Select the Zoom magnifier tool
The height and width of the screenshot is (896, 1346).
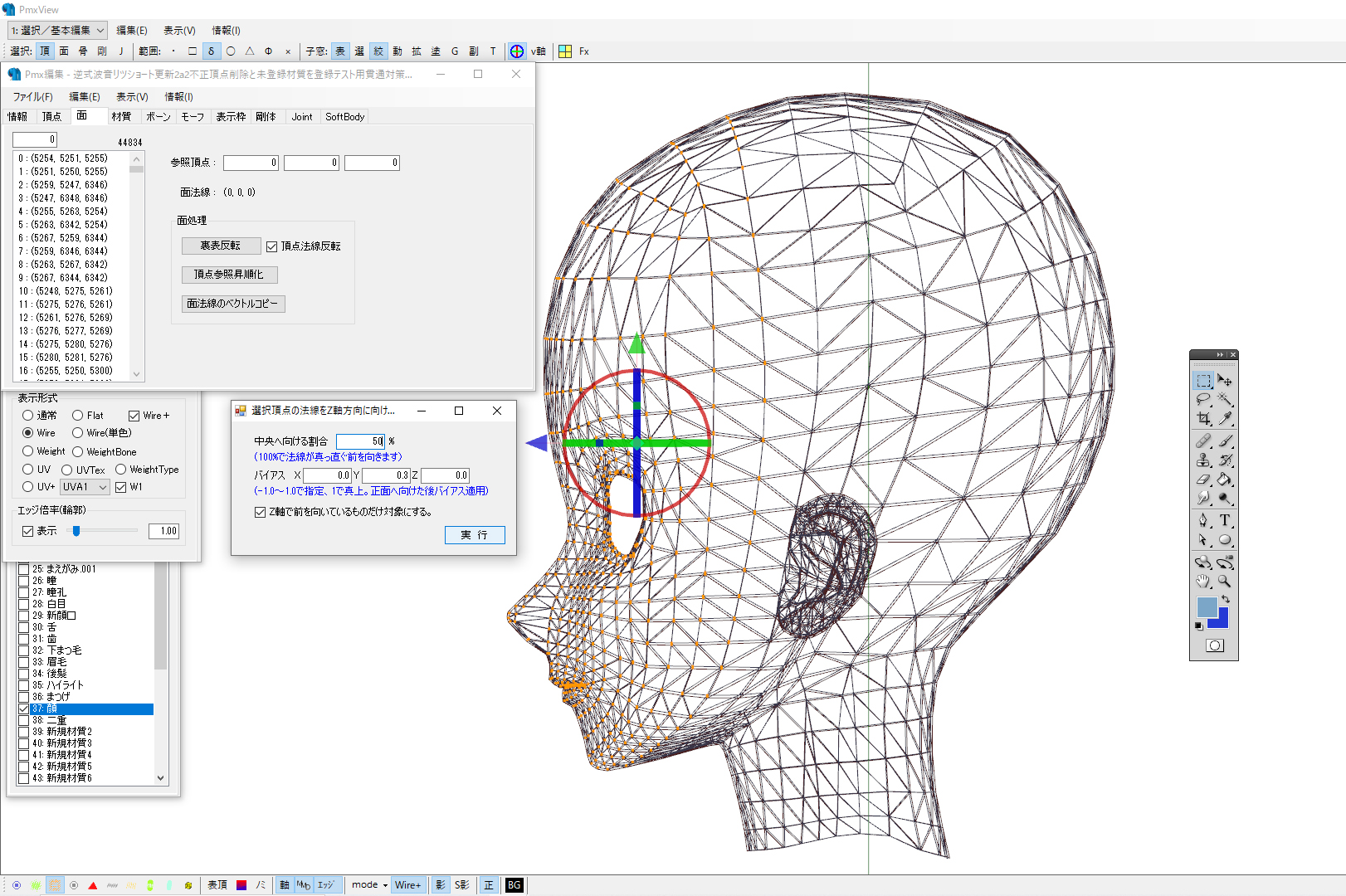[1225, 582]
